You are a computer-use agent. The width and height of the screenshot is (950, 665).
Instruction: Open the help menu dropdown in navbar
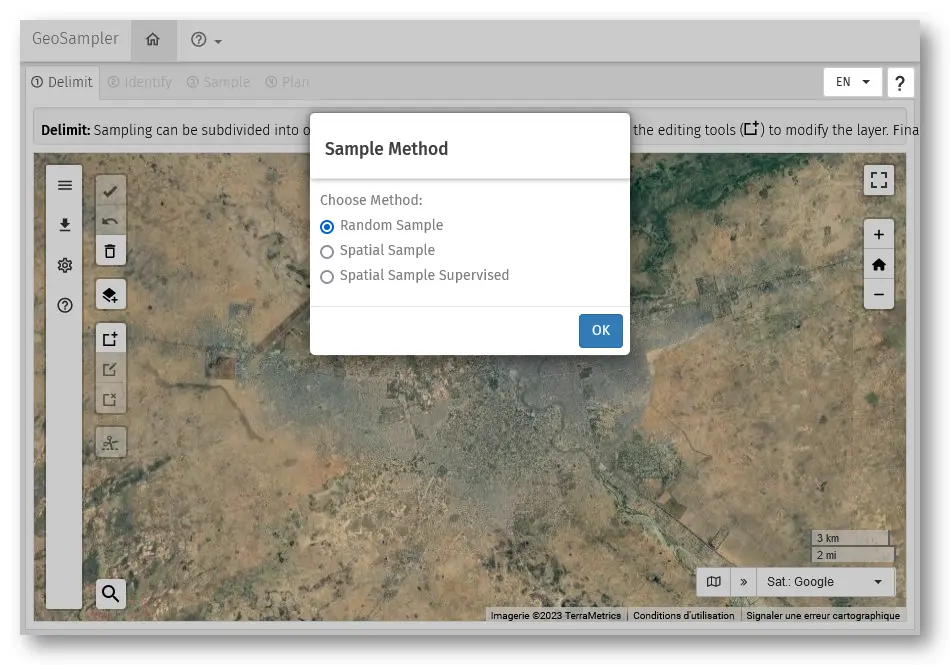[x=206, y=40]
